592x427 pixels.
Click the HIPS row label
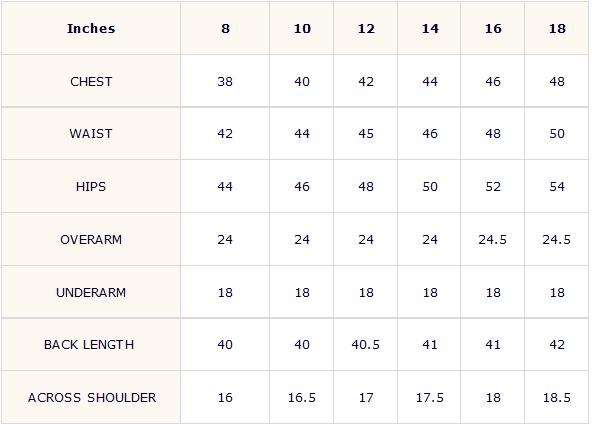pos(91,187)
